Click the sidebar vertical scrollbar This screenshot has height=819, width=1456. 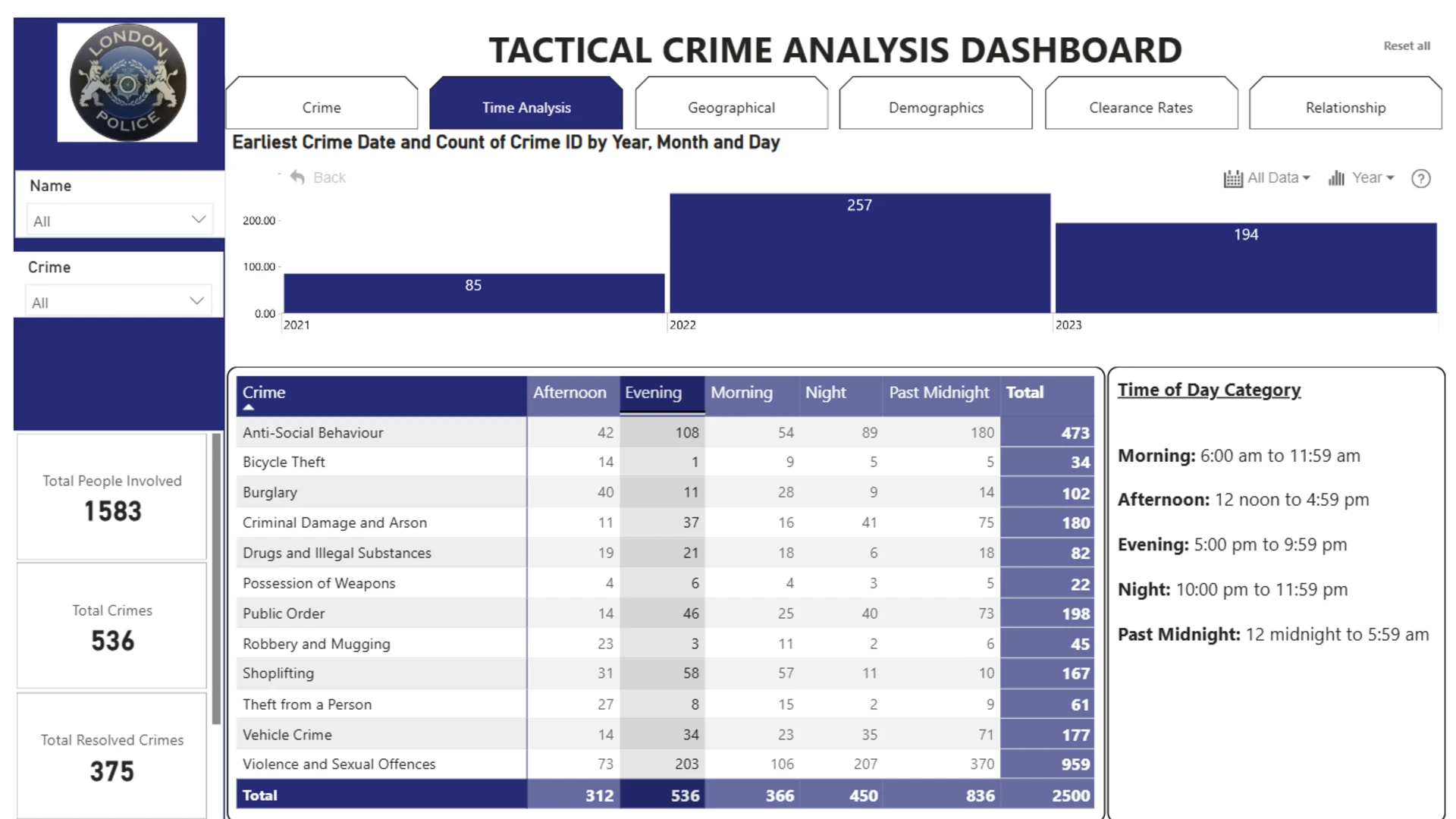pyautogui.click(x=216, y=579)
